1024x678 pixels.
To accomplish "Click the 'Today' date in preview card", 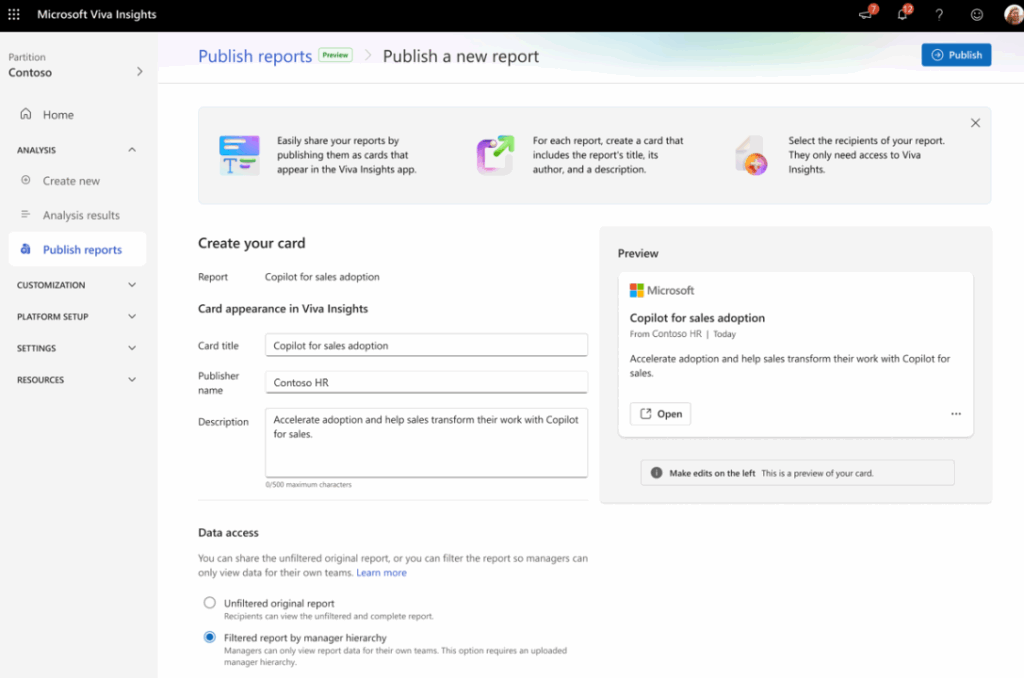I will click(x=724, y=334).
